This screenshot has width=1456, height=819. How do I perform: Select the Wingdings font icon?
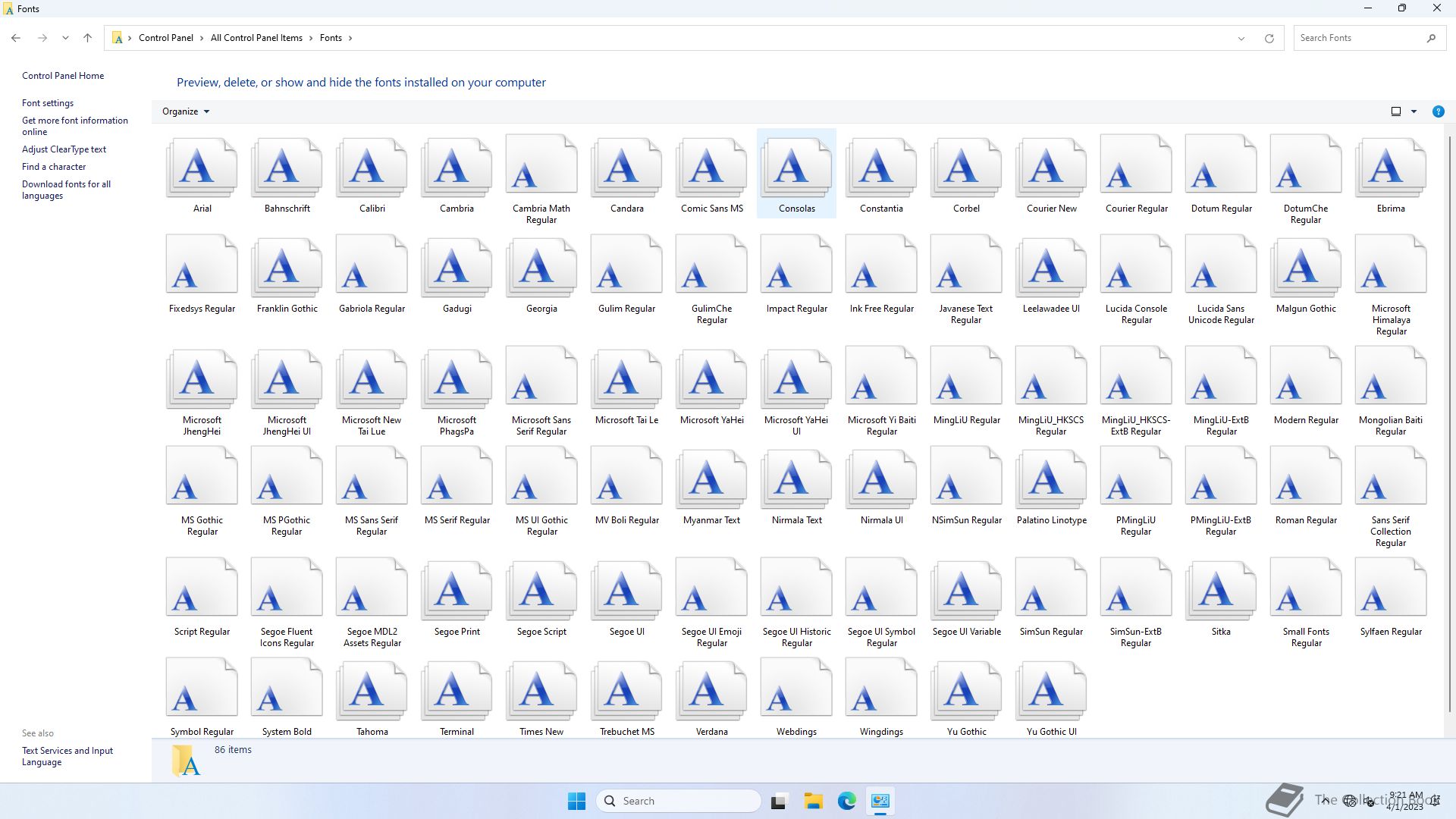coord(881,688)
